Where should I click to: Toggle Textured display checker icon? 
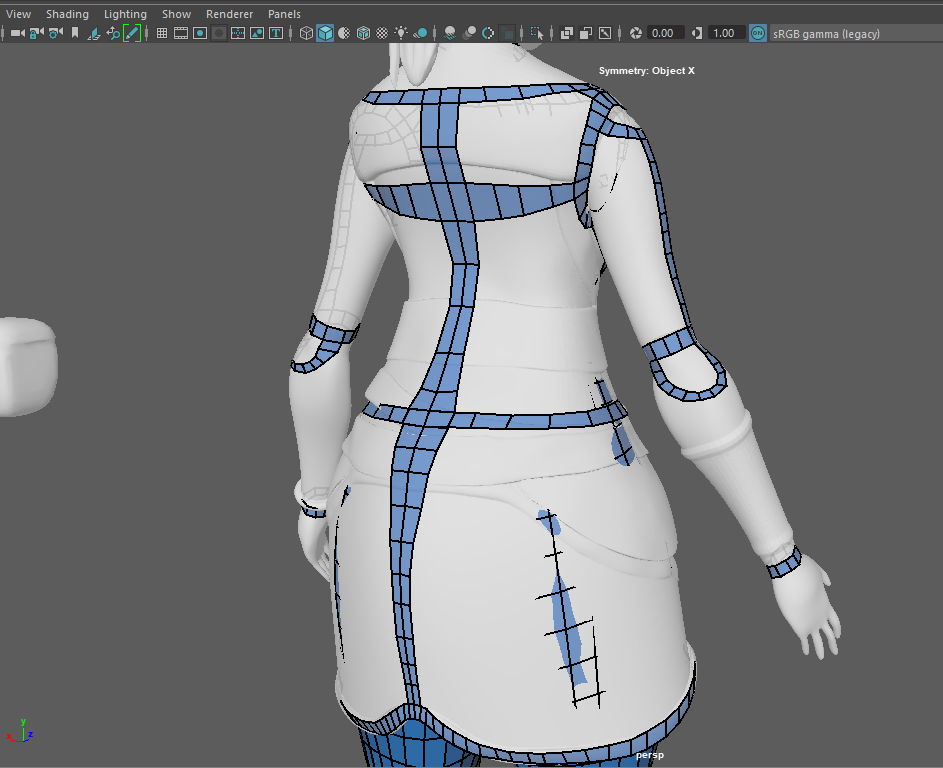click(x=382, y=33)
